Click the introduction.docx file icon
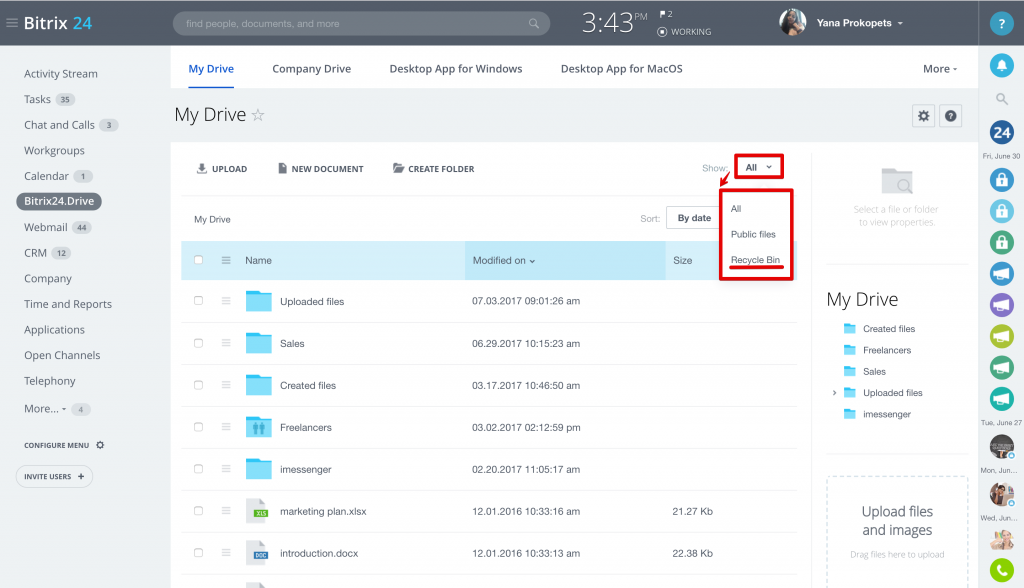1024x588 pixels. pyautogui.click(x=257, y=552)
